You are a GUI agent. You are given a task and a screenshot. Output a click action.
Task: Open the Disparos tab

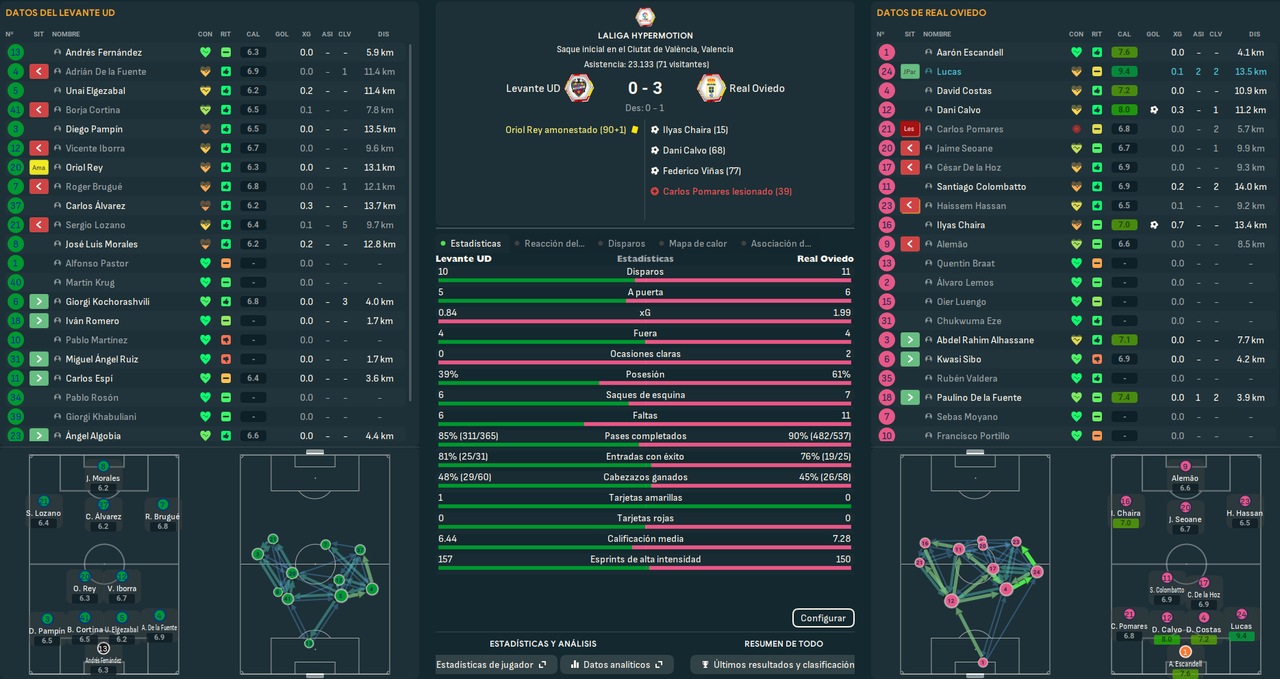tap(622, 243)
